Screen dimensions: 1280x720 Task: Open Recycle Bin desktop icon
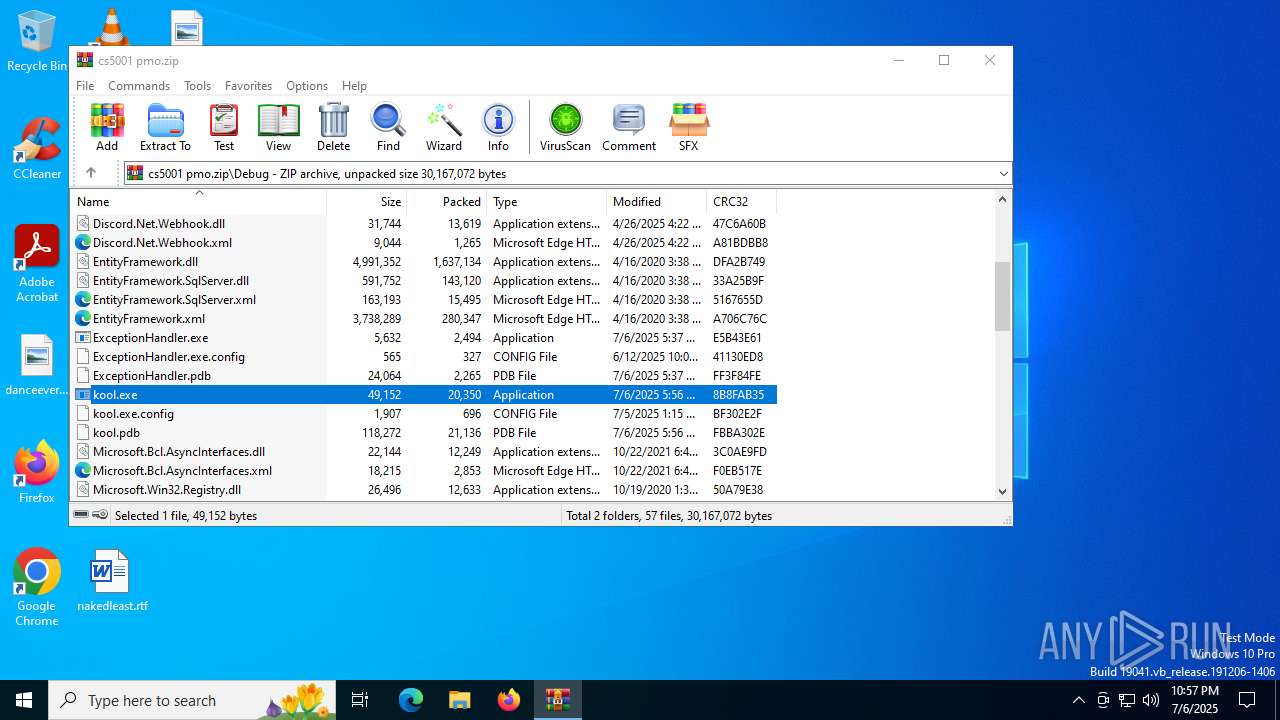coord(37,41)
